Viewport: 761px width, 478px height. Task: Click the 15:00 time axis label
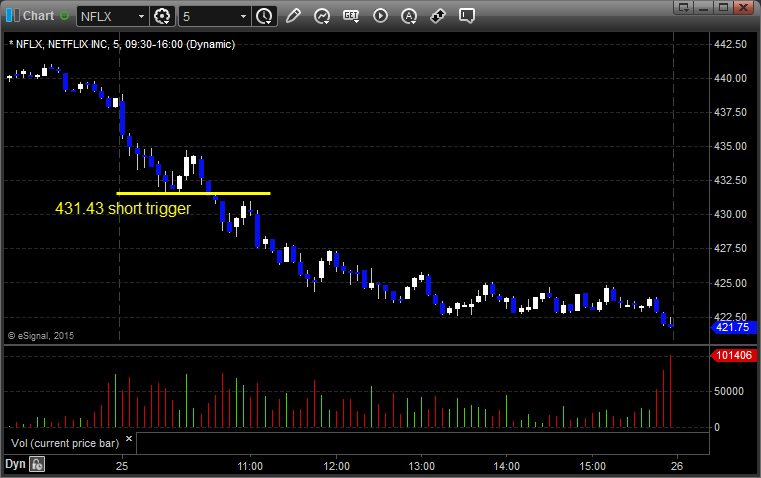point(593,466)
